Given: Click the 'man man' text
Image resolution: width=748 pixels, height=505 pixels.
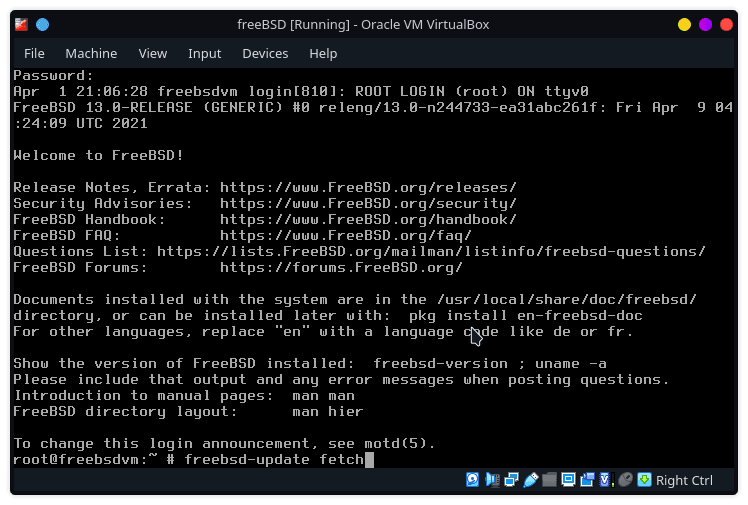Looking at the screenshot, I should [x=323, y=396].
